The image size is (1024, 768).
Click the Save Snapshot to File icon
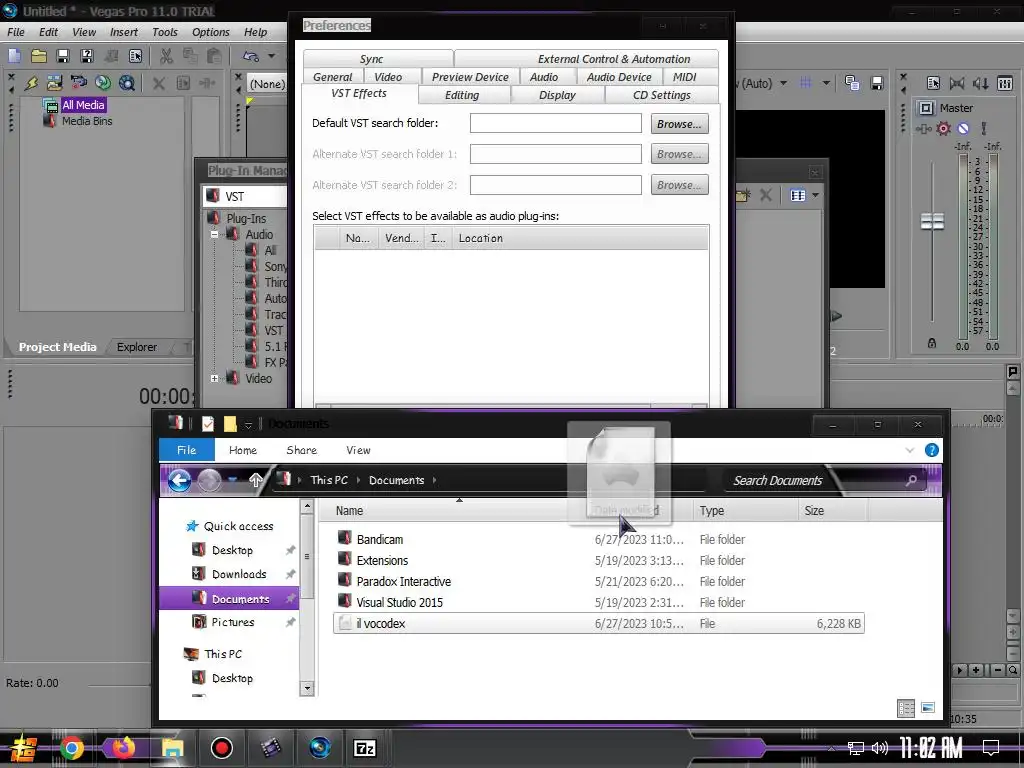(876, 83)
